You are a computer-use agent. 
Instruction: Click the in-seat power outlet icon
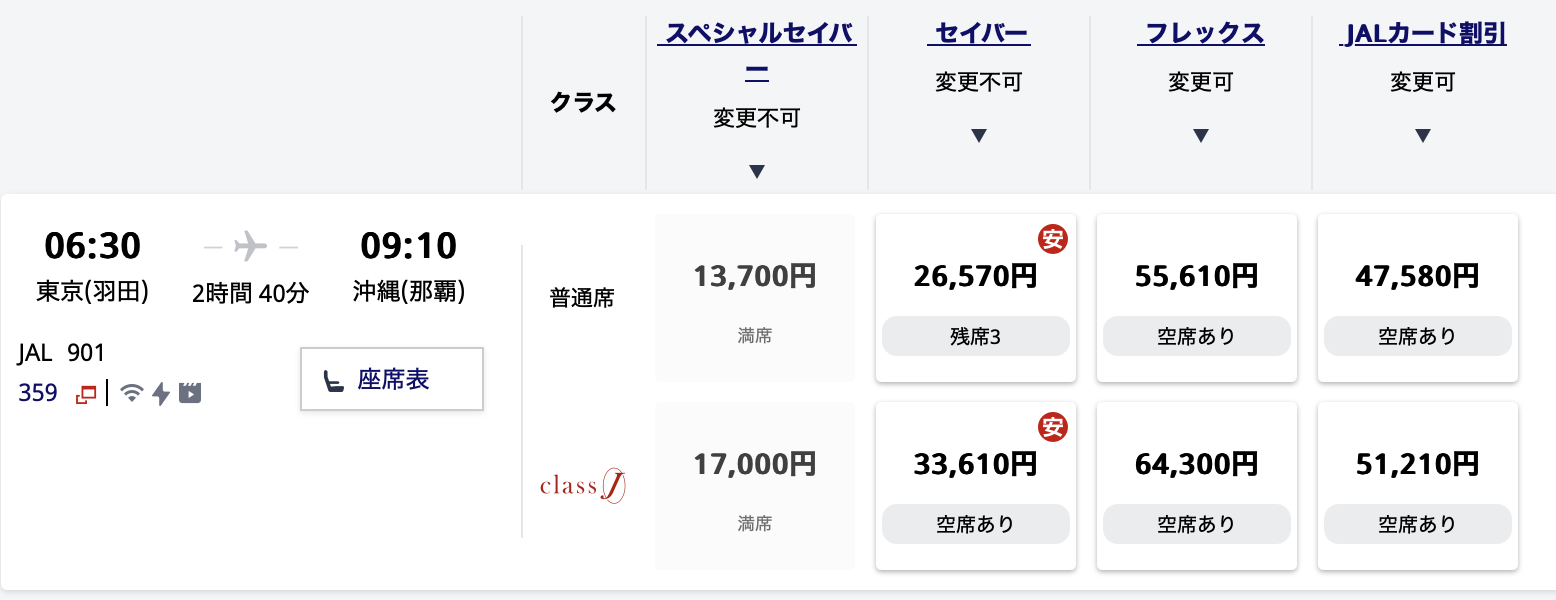click(160, 393)
